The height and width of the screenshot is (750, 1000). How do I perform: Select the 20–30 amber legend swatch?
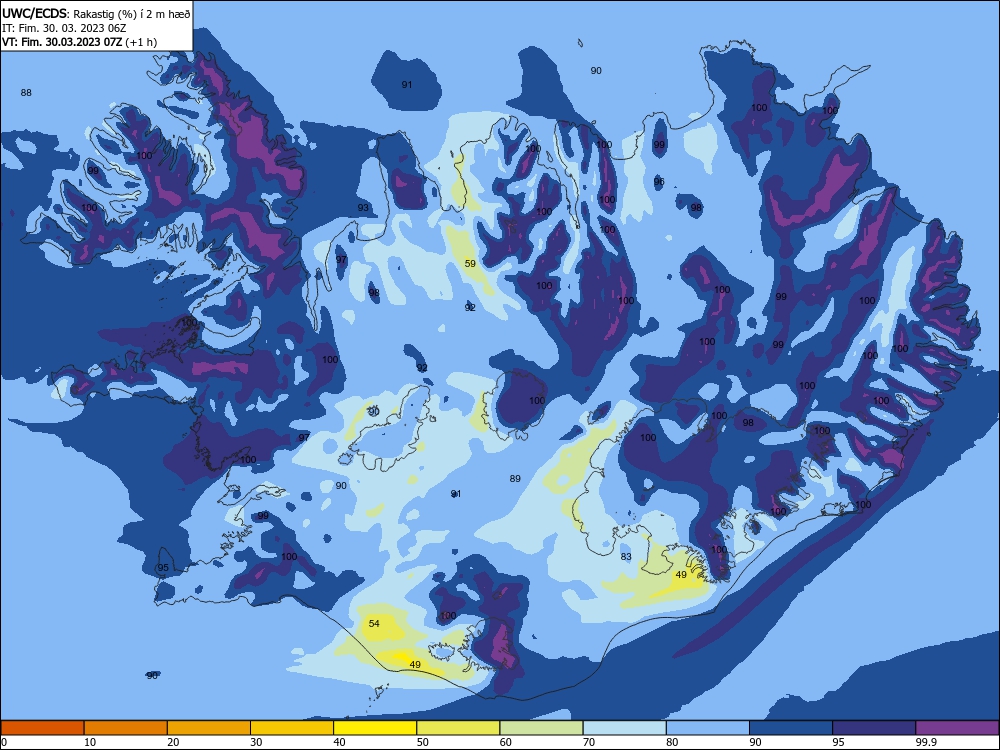click(209, 728)
